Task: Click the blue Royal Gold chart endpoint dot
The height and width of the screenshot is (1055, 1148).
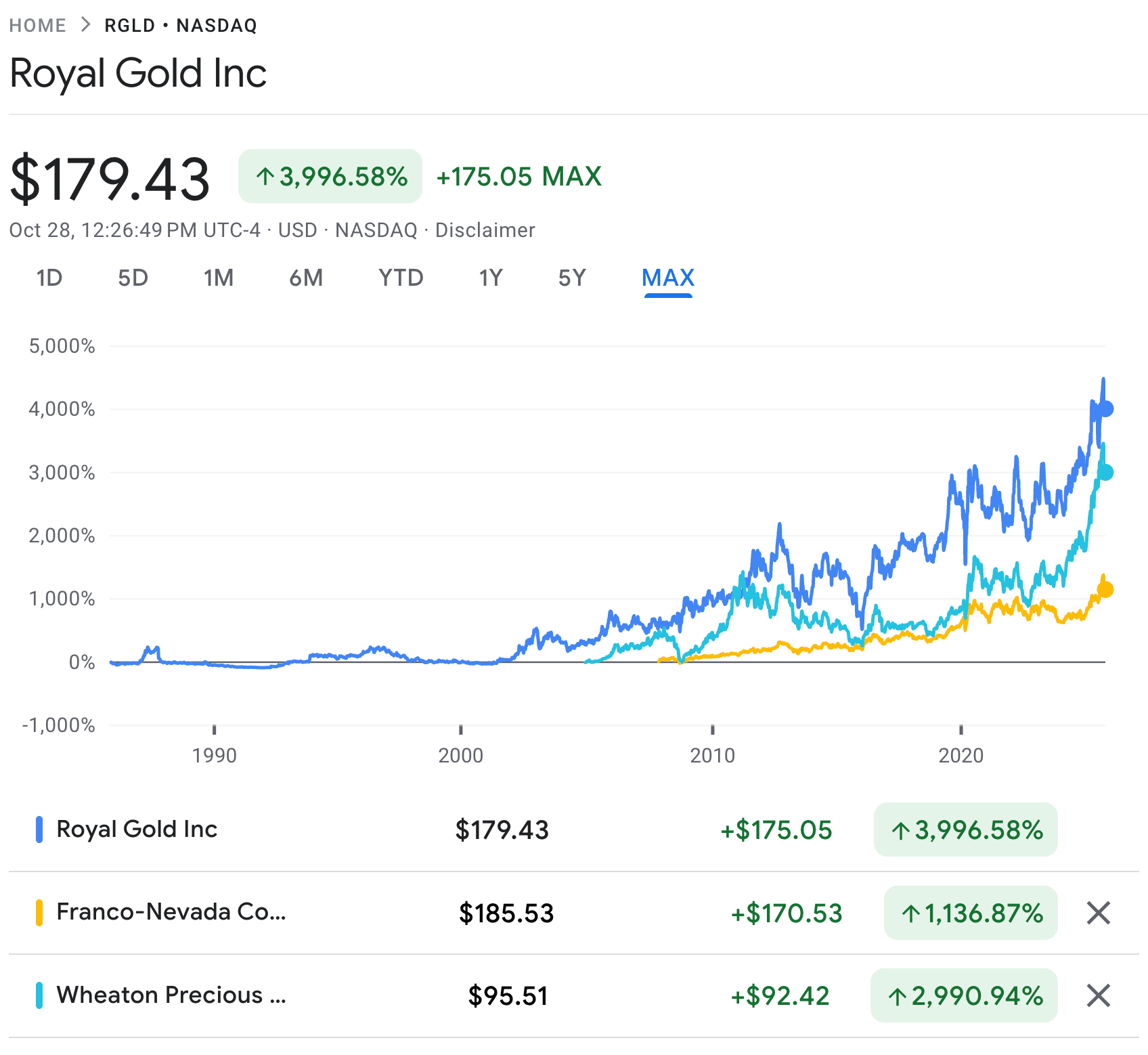Action: (x=1105, y=409)
